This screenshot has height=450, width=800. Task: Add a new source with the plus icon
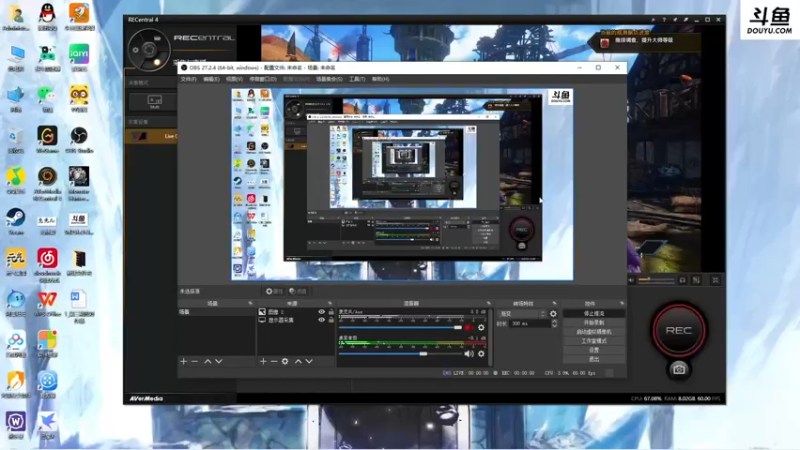(x=263, y=361)
